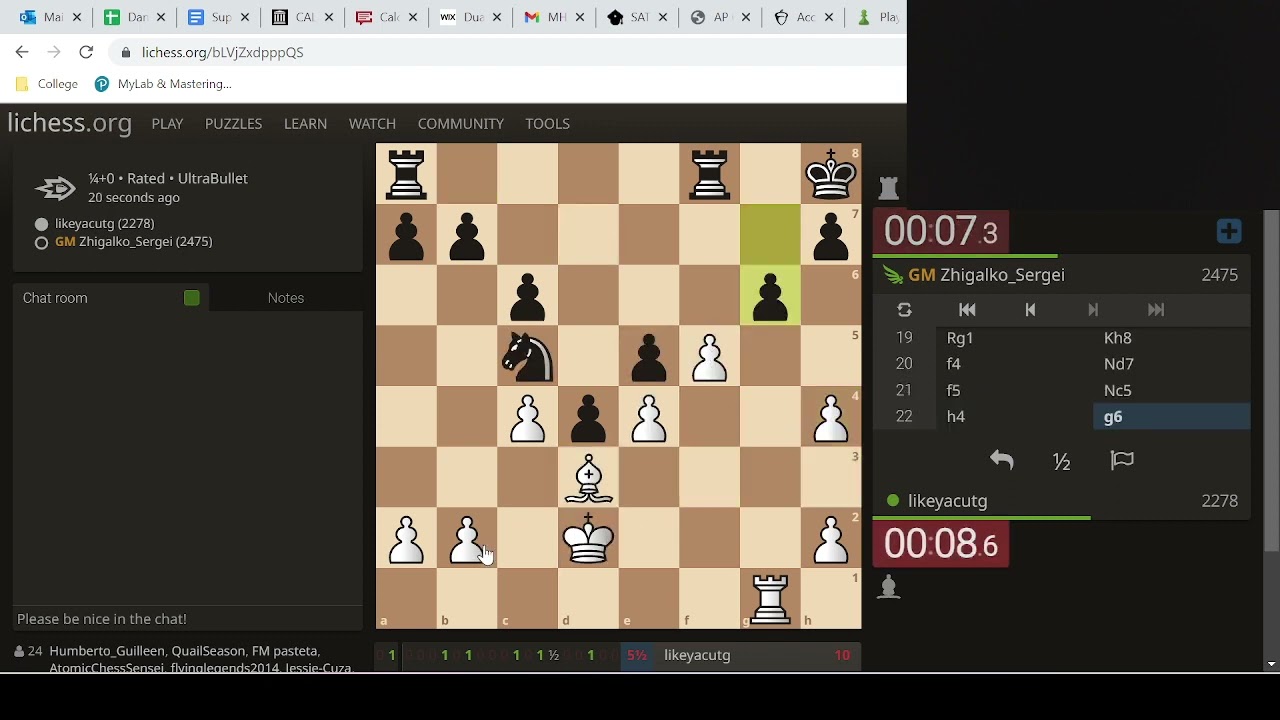Open the College bookmark folder

coord(47,84)
